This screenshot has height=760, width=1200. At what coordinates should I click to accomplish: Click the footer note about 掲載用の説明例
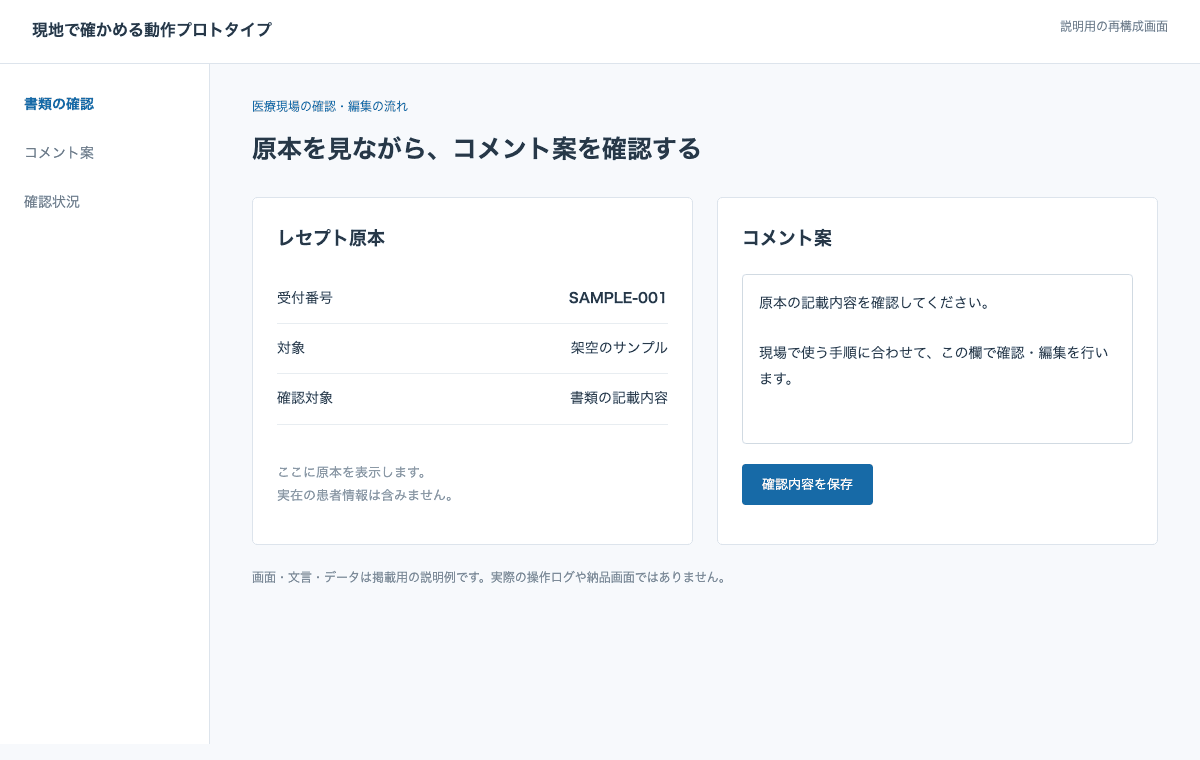click(x=490, y=577)
